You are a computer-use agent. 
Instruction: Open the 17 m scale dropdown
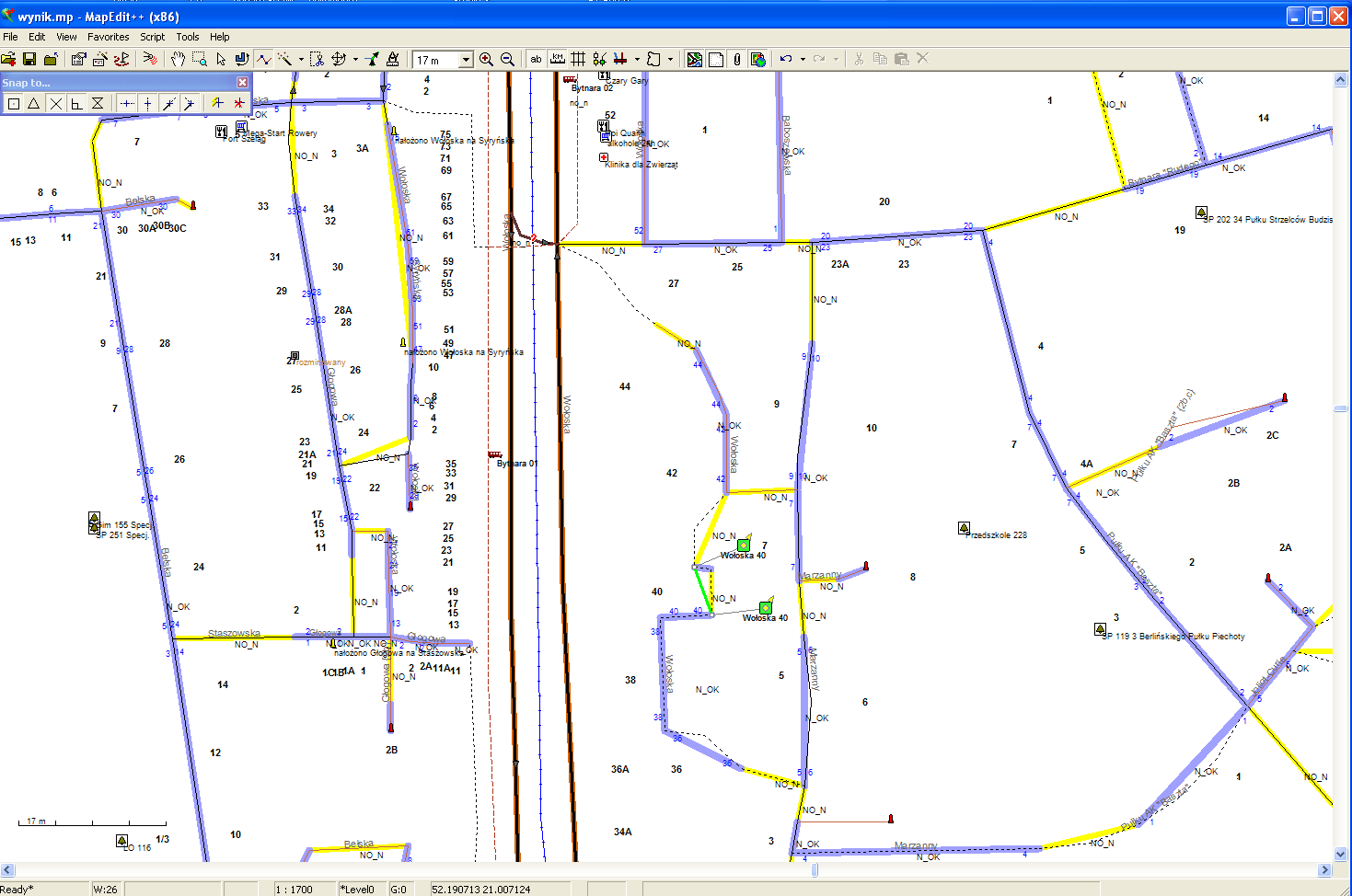466,60
